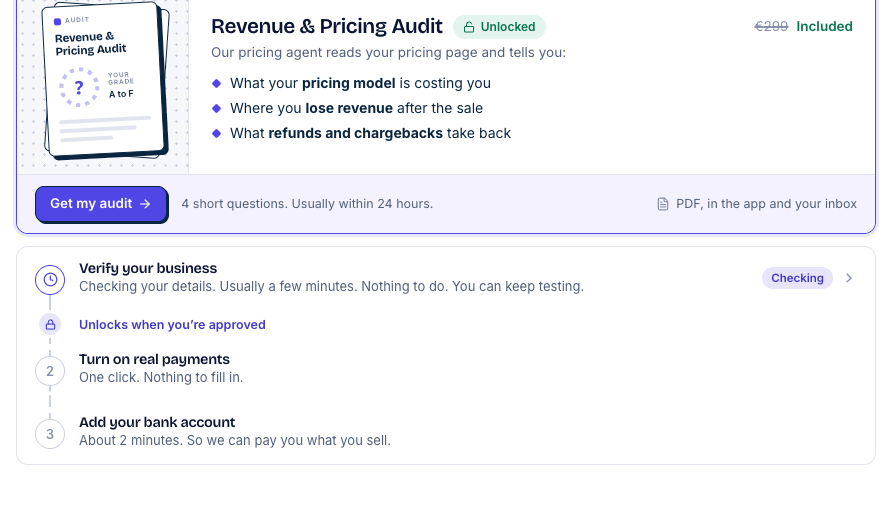Click the struck-through €299 price

click(x=771, y=26)
